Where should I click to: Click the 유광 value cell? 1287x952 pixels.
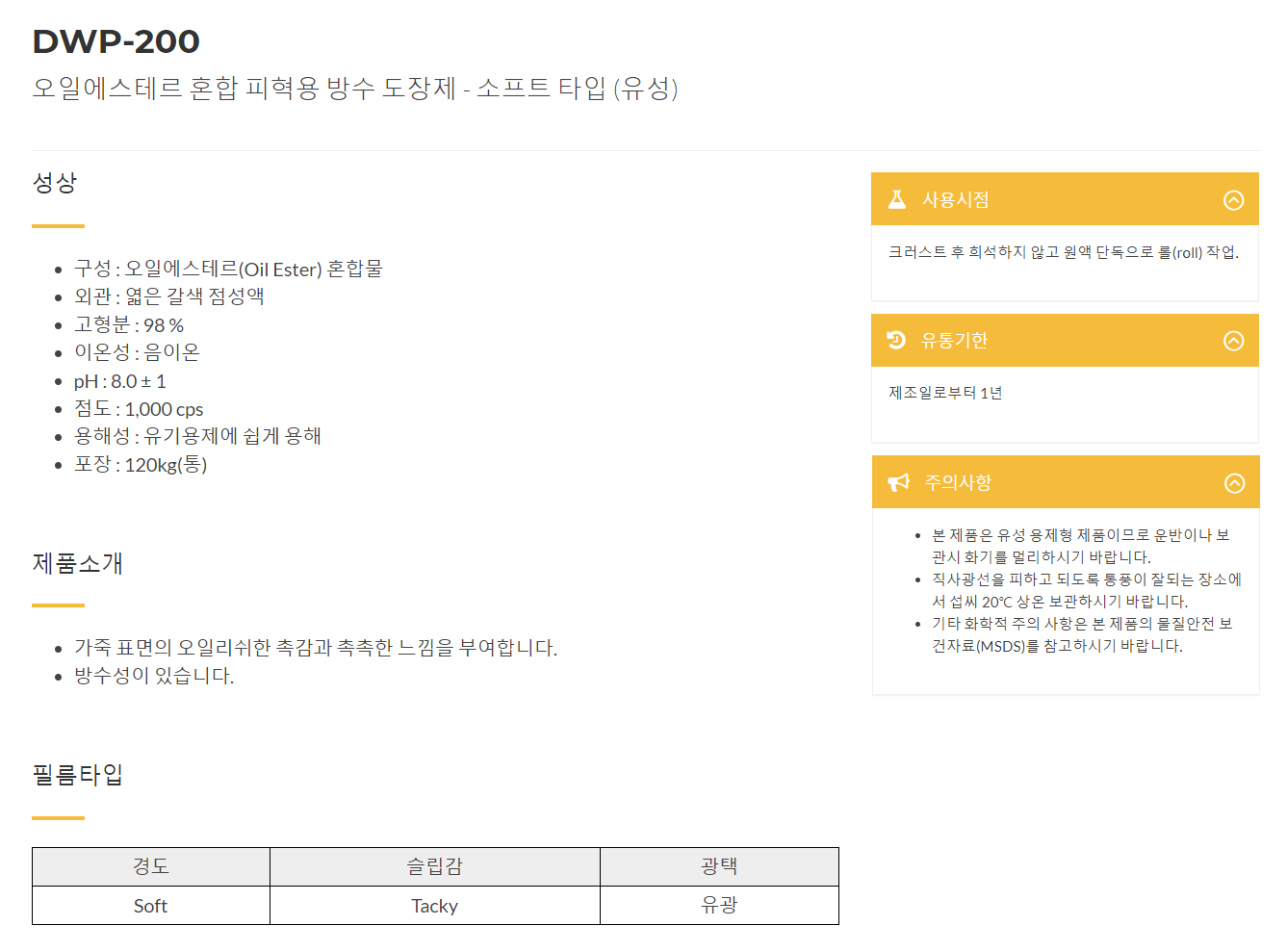(719, 906)
